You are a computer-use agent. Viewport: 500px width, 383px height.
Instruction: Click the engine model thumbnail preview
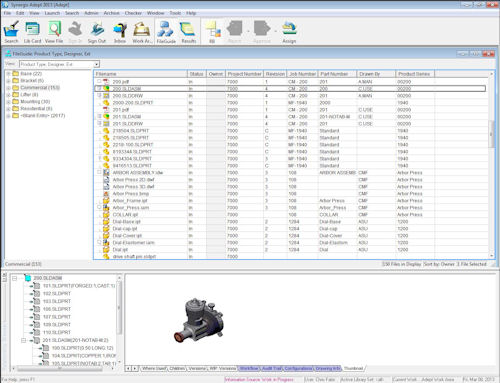[x=199, y=320]
